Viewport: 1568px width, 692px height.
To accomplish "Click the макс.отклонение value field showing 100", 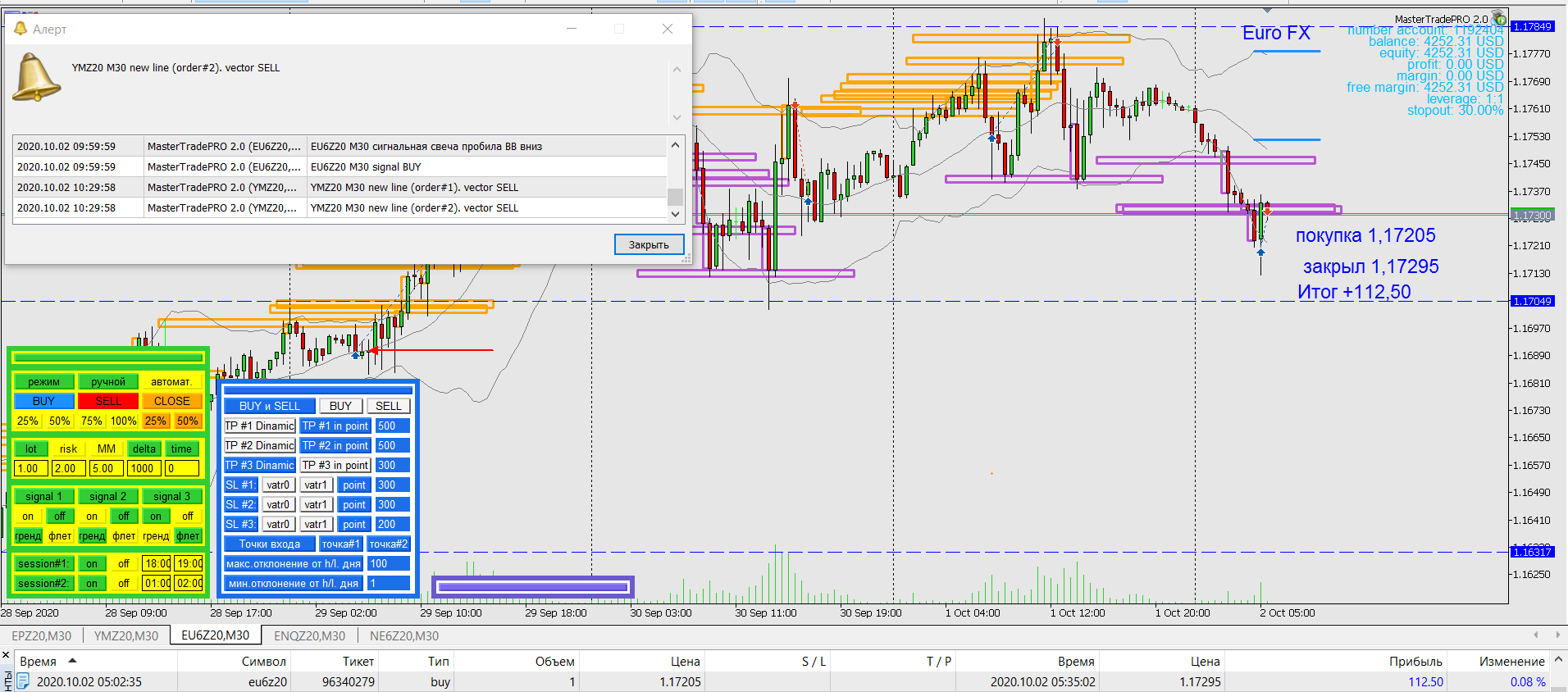I will click(x=389, y=564).
